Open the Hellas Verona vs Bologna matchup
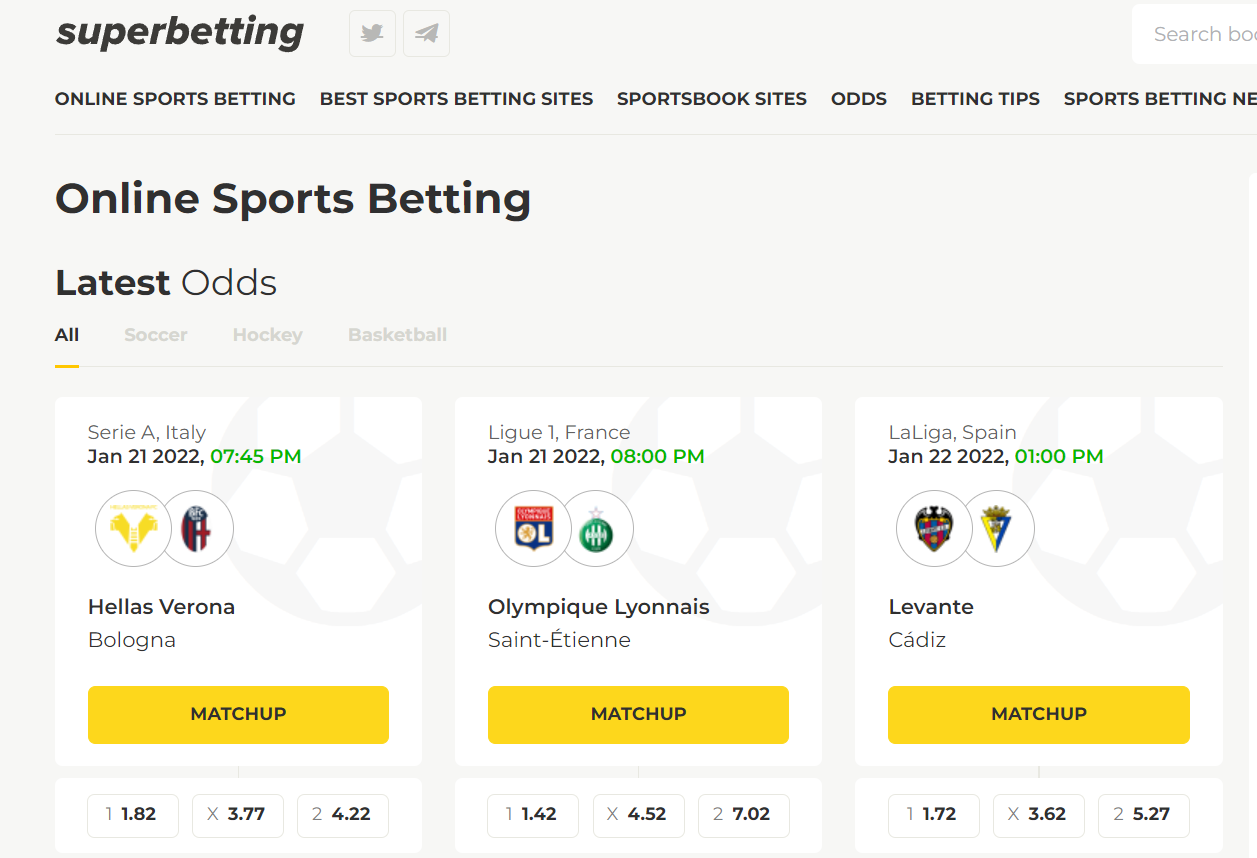Screen dimensions: 1257x858 point(238,714)
